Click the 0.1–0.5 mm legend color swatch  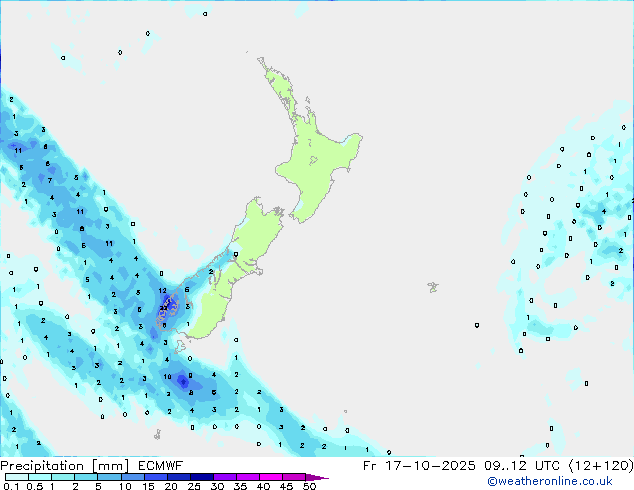(17, 477)
